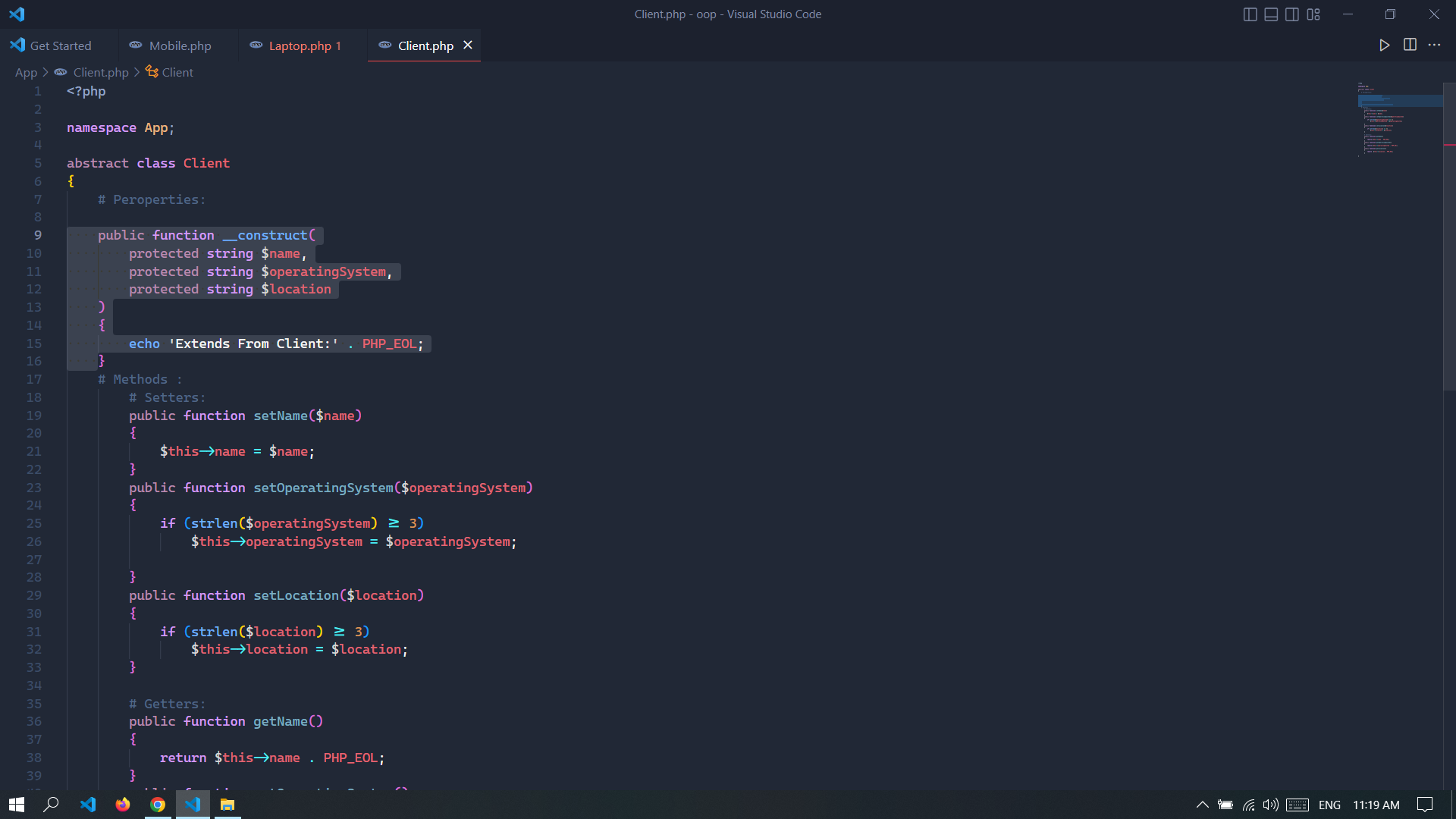This screenshot has height=819, width=1456.
Task: Toggle secondary side bar layout icon
Action: click(1292, 14)
